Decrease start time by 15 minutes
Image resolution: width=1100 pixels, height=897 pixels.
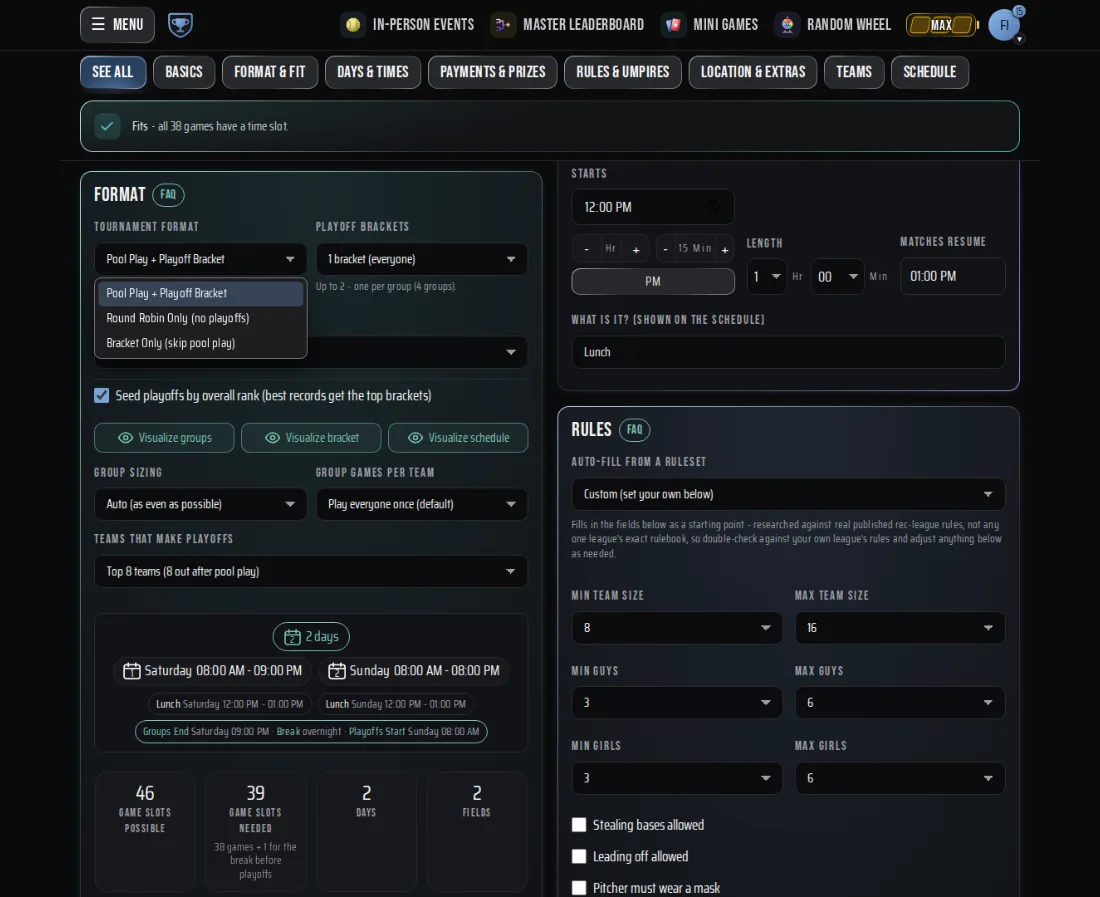click(666, 250)
